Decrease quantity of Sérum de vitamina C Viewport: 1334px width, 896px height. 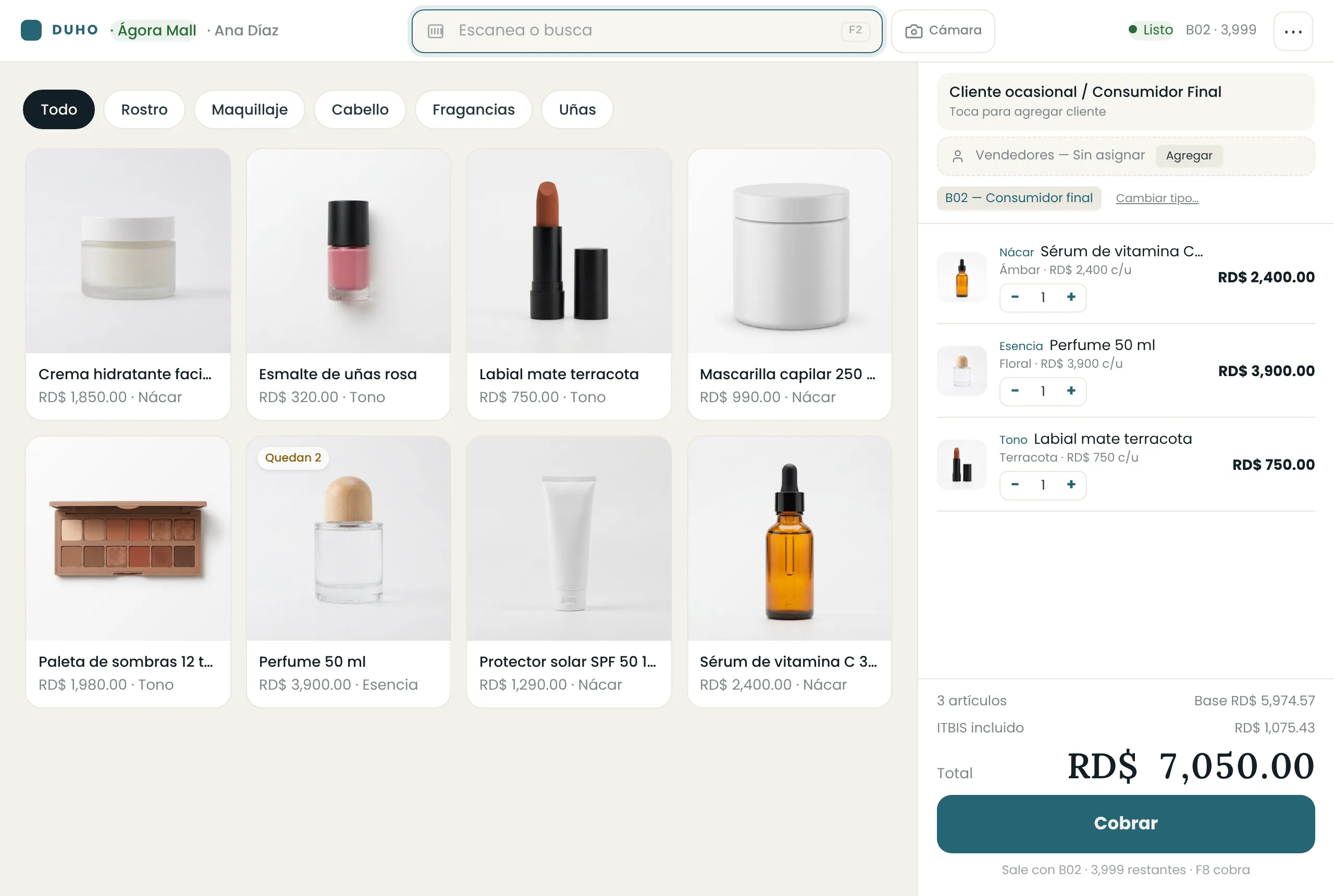tap(1015, 297)
